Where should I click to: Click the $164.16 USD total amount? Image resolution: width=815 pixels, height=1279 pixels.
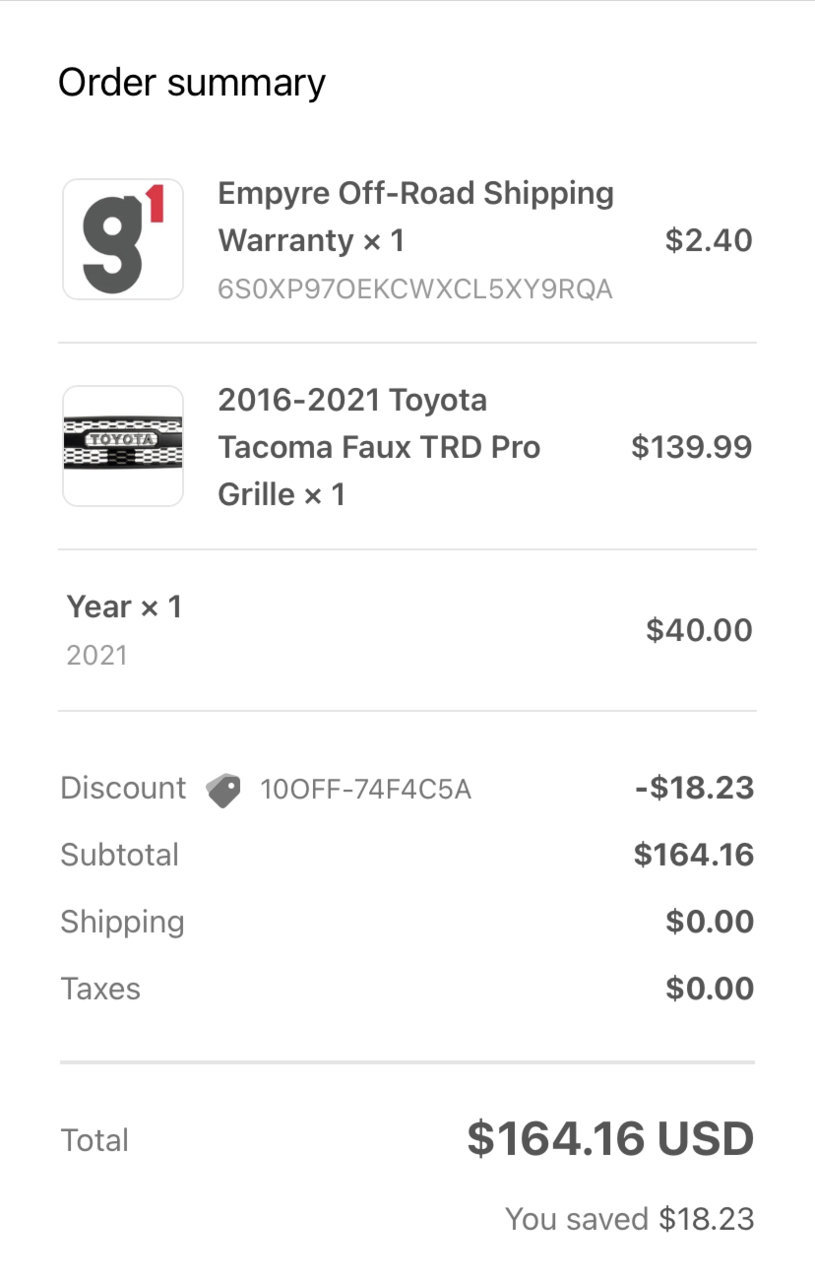coord(610,1139)
